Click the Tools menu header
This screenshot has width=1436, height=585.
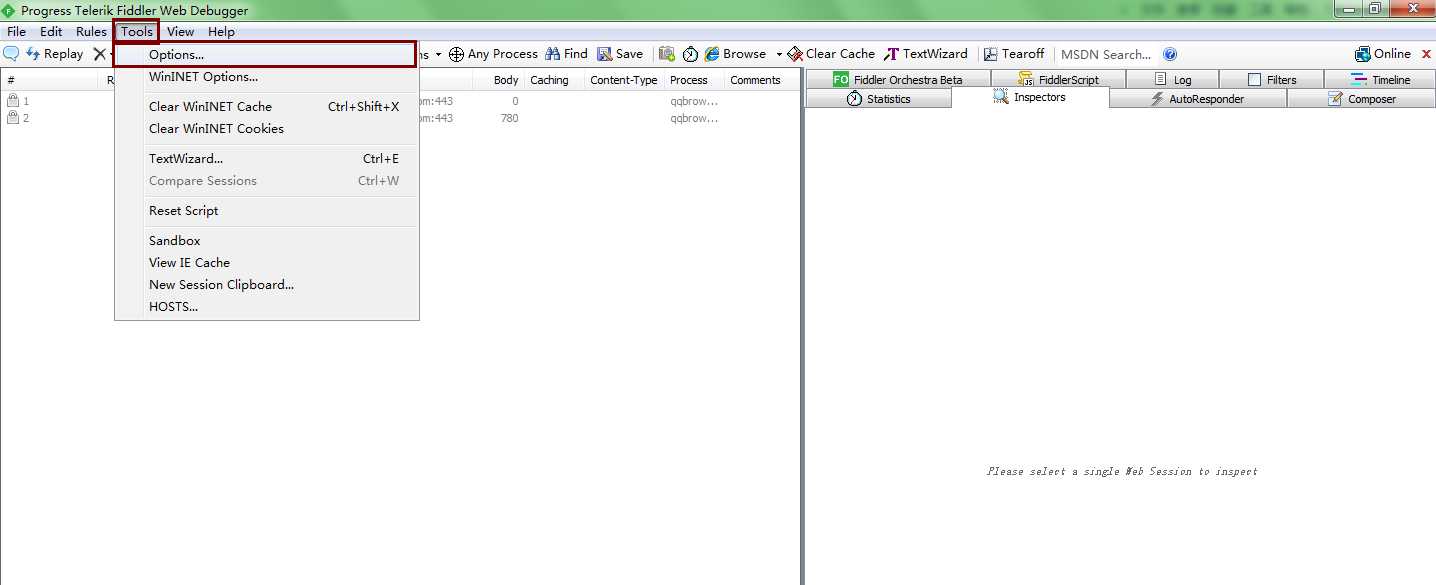(137, 32)
